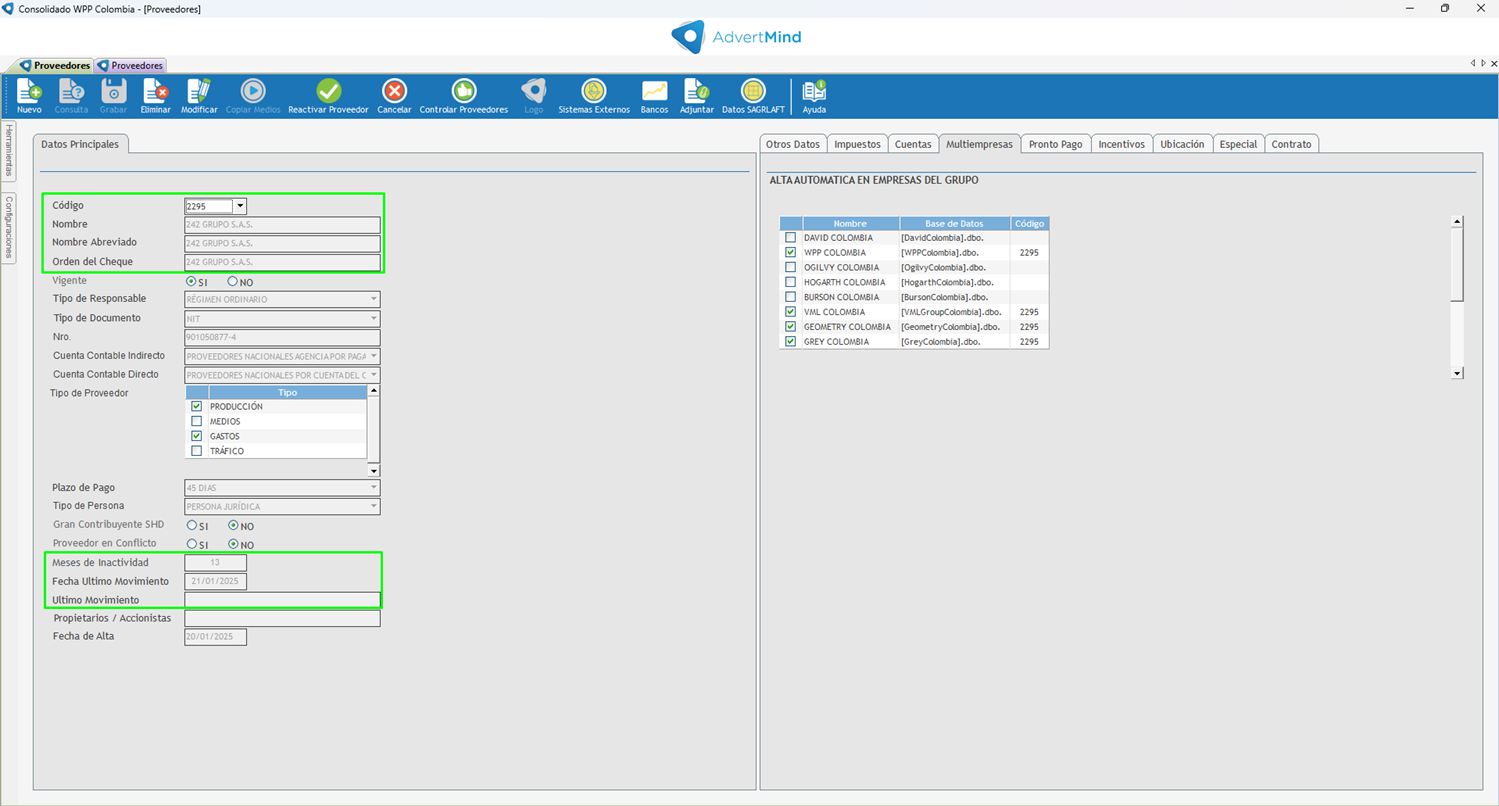Uncheck the GREY COLOMBIA checkbox
The height and width of the screenshot is (806, 1499).
(791, 342)
